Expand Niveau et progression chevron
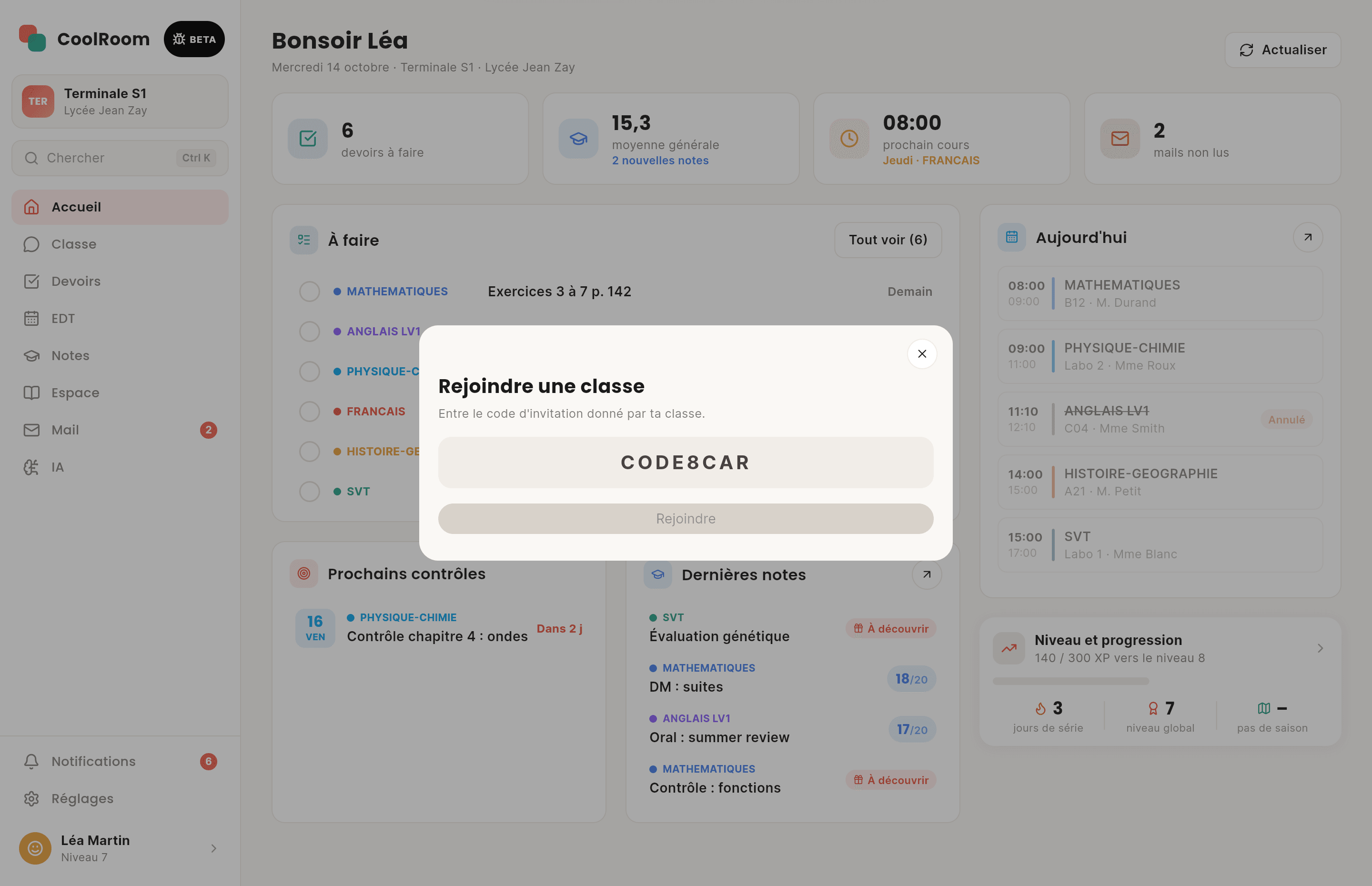 tap(1320, 648)
